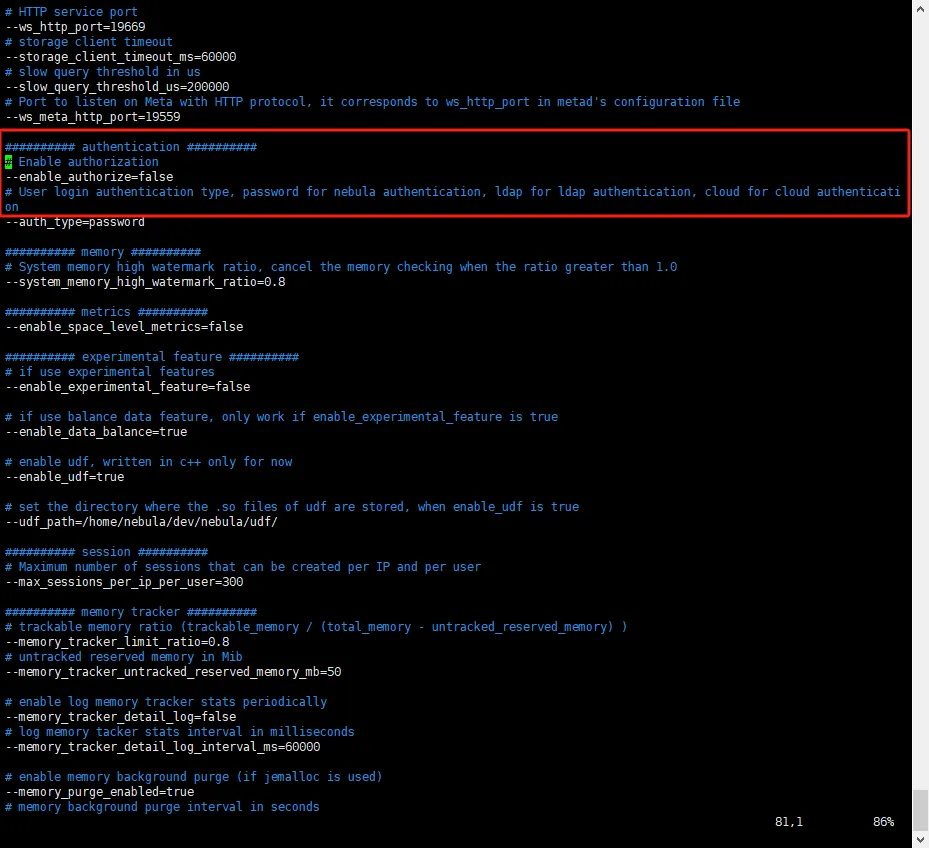Click scrollbar down arrow at bottom right
This screenshot has width=929, height=848.
coord(920,839)
